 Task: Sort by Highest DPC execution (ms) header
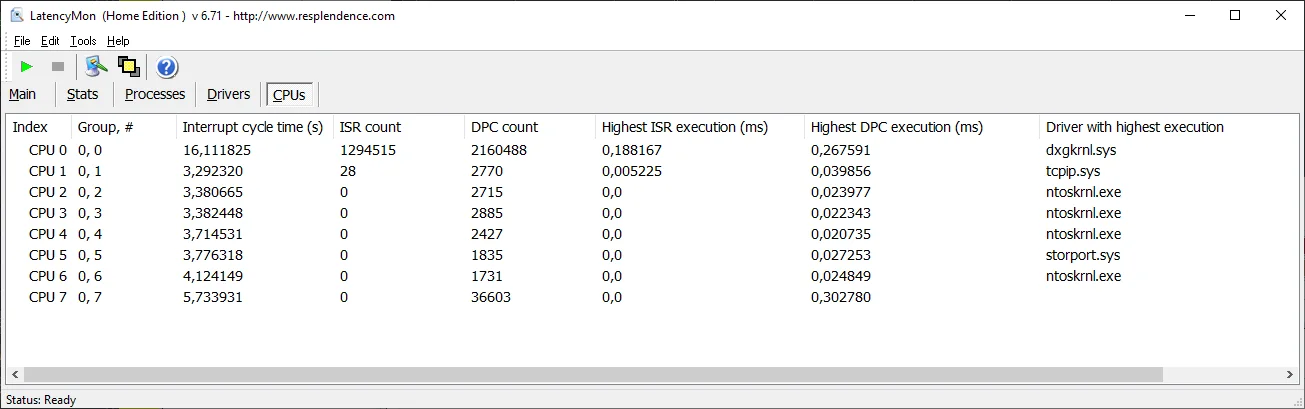pyautogui.click(x=922, y=127)
